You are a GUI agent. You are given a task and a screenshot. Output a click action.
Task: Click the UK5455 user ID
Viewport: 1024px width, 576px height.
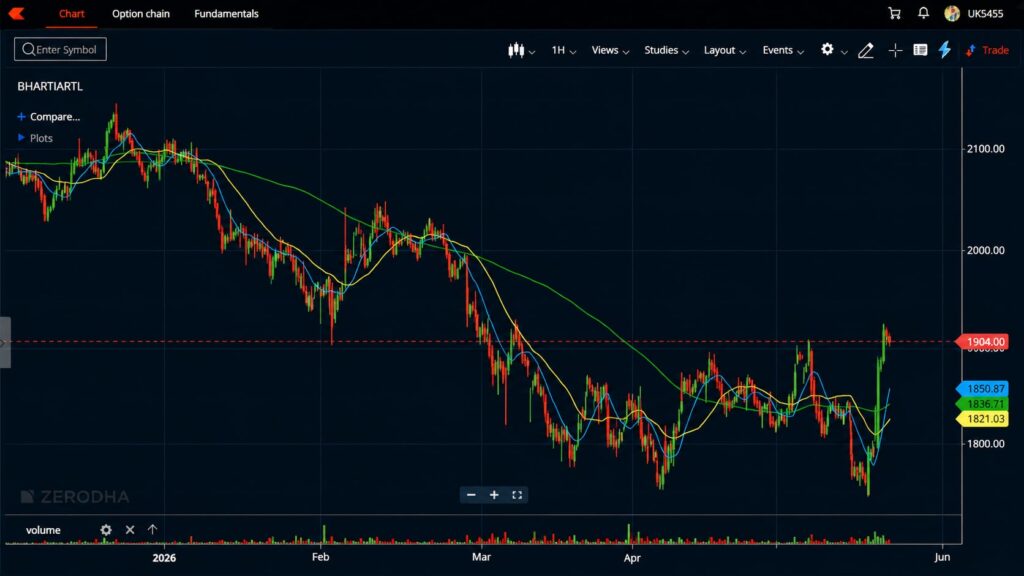(985, 14)
